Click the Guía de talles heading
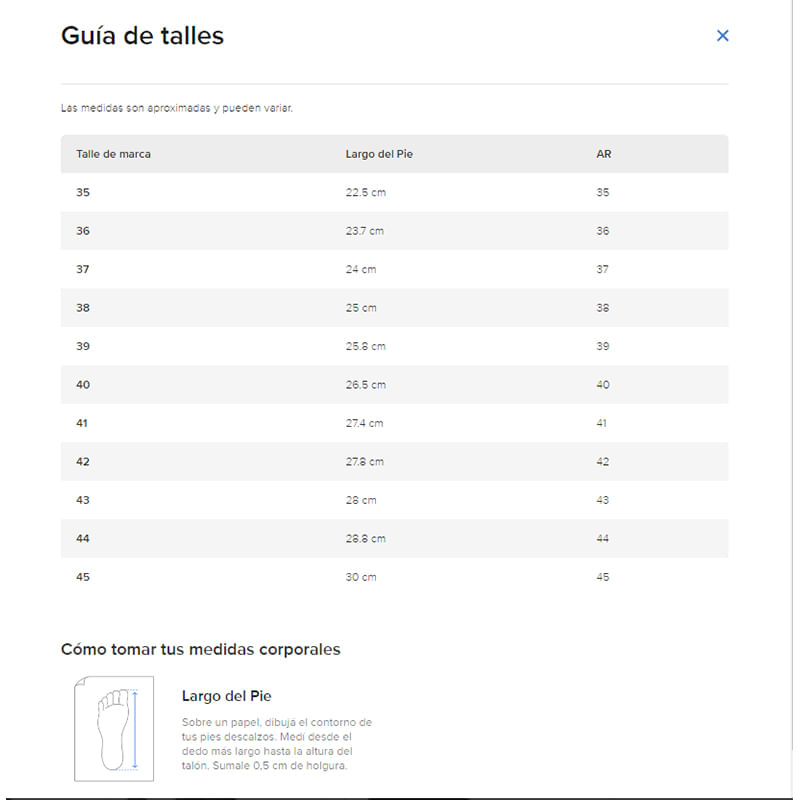 [142, 36]
